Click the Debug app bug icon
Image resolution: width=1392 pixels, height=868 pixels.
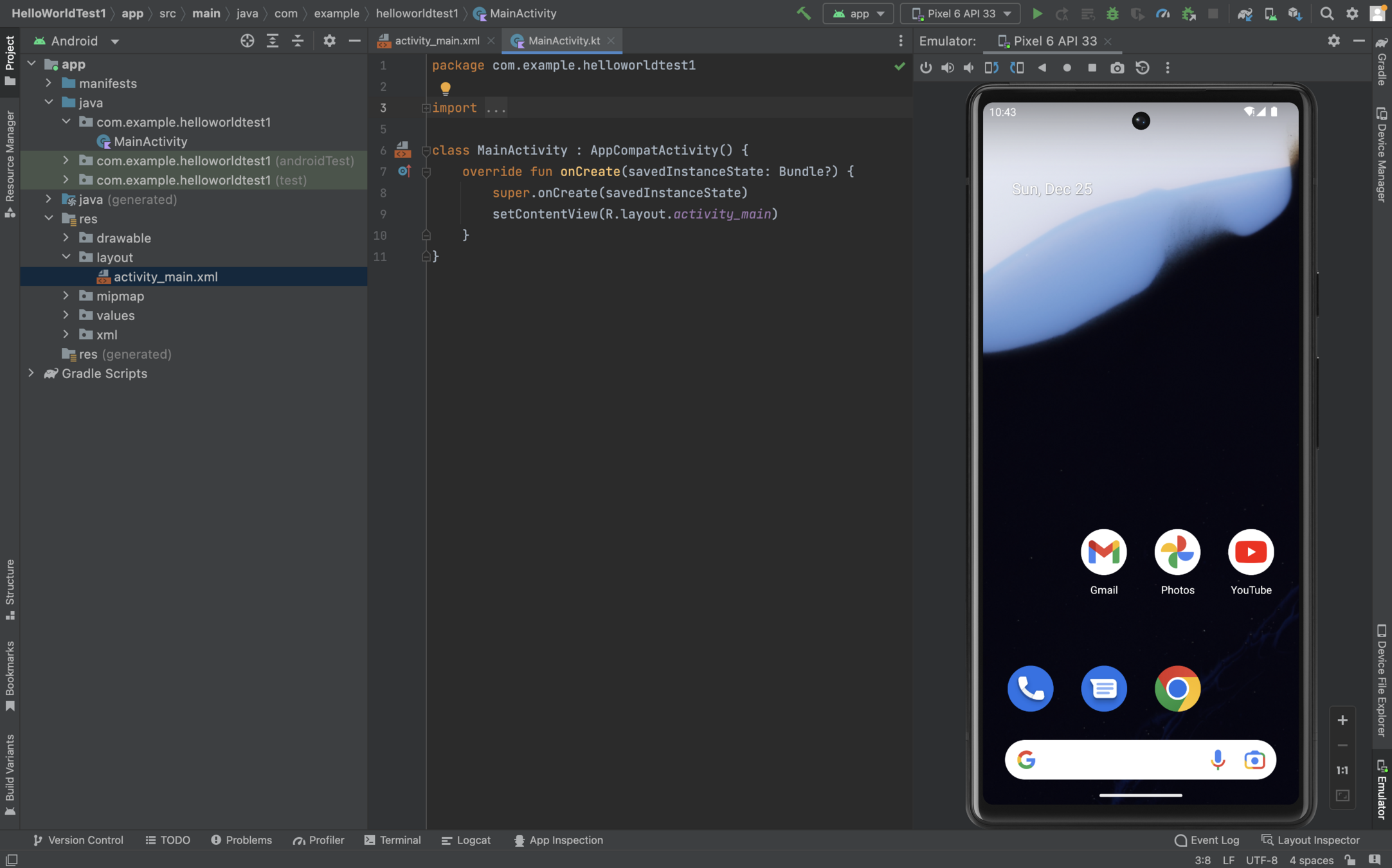(x=1112, y=14)
